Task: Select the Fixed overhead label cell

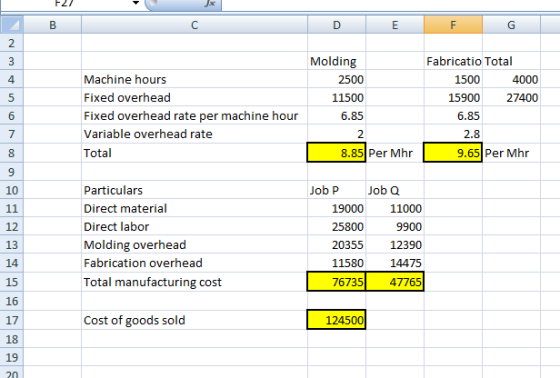Action: pos(194,98)
